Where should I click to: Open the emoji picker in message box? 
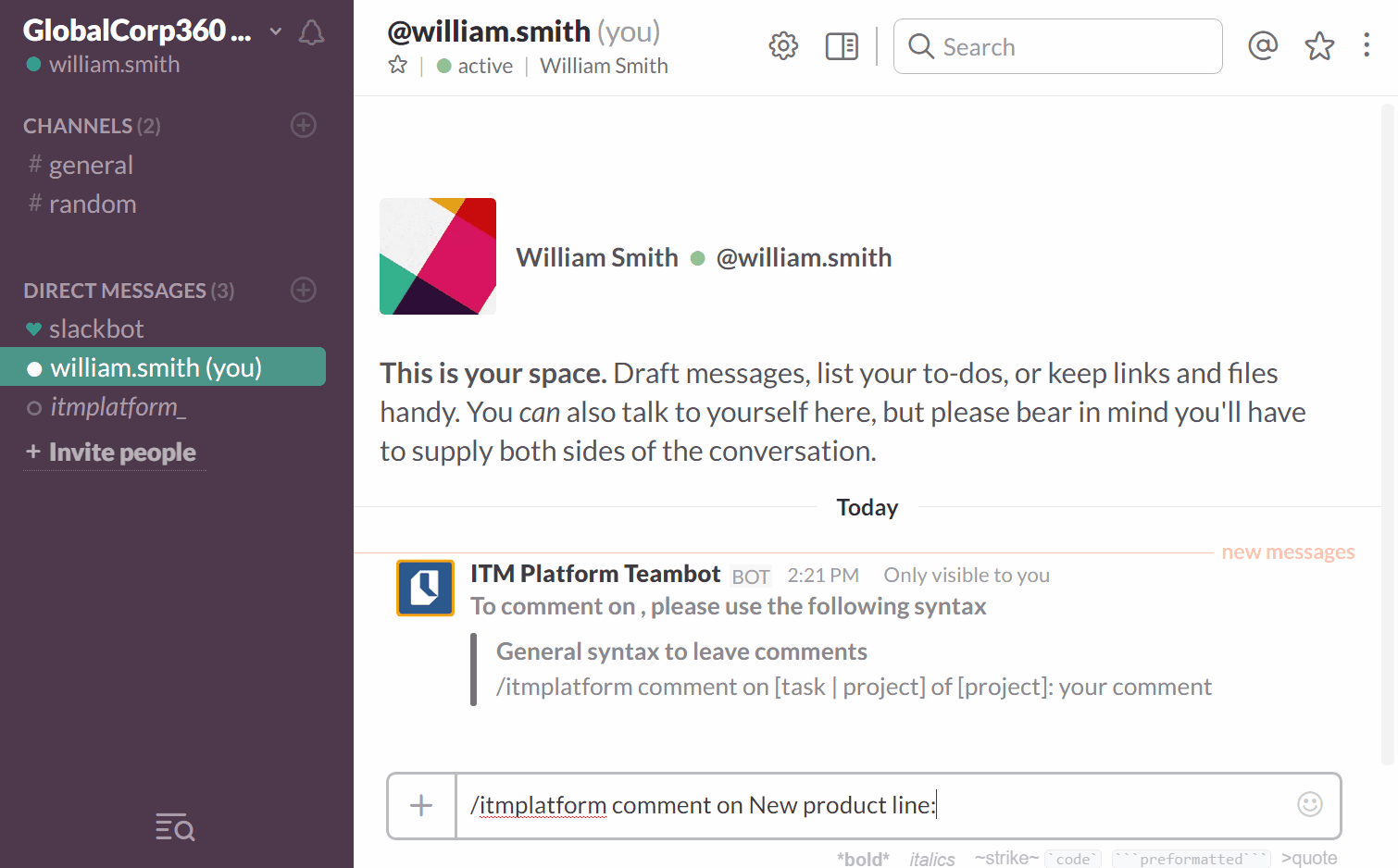pyautogui.click(x=1310, y=804)
